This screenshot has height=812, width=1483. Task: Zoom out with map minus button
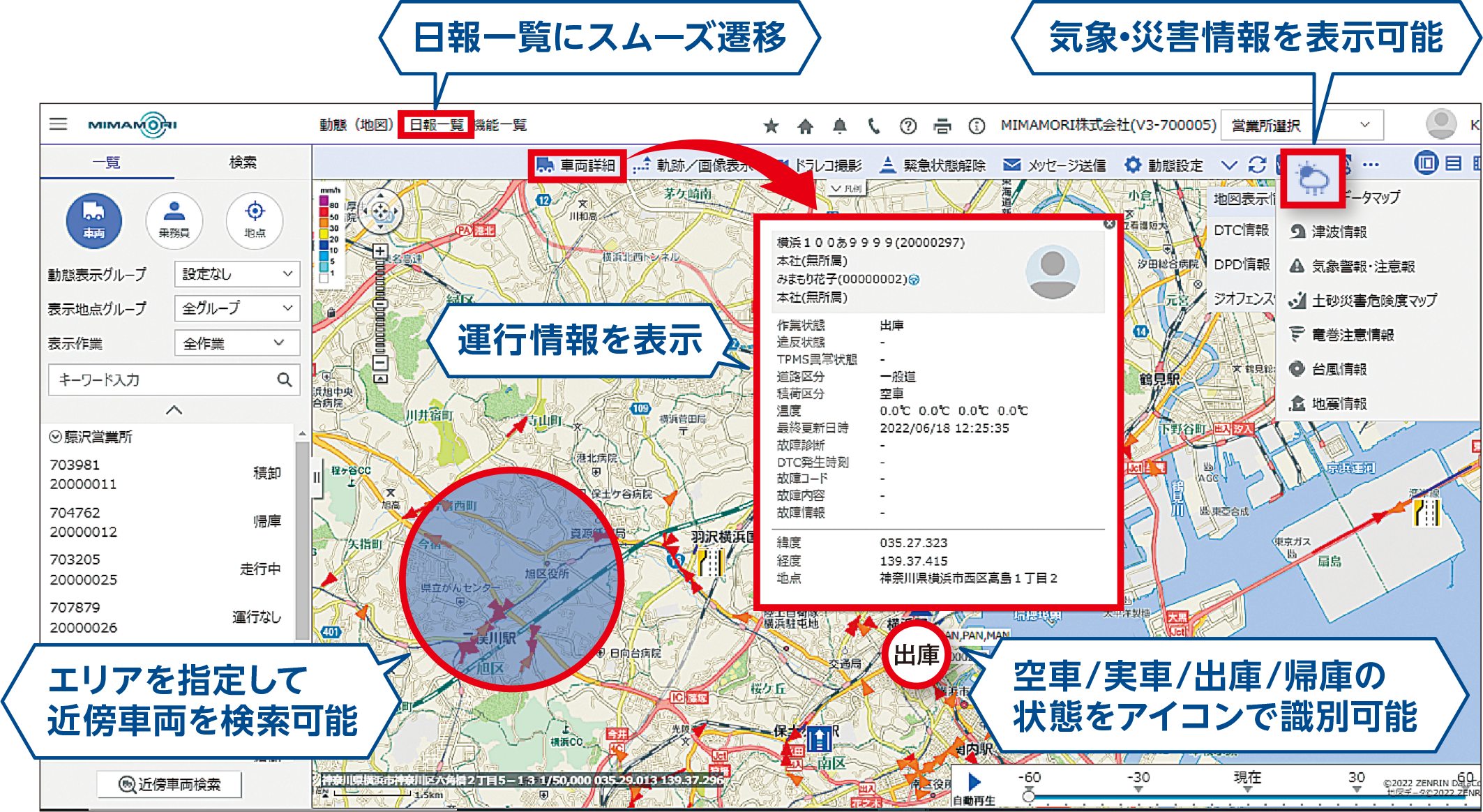pos(380,363)
